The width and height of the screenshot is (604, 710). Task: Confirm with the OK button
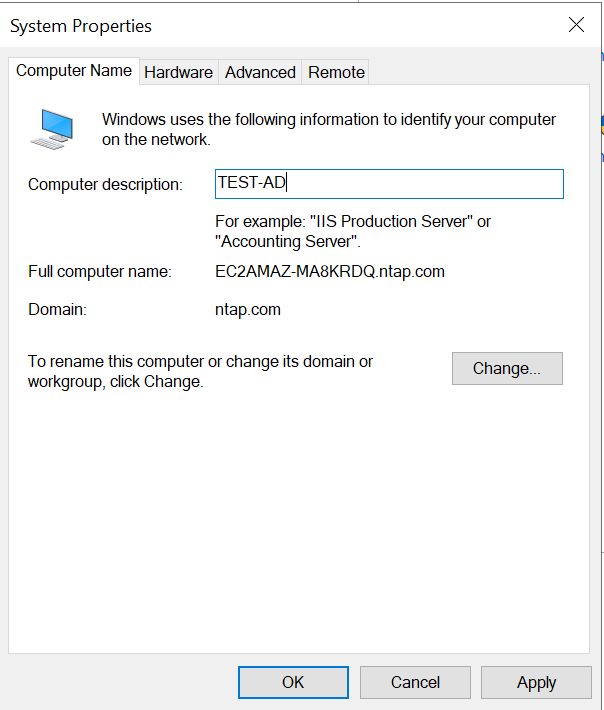click(293, 682)
